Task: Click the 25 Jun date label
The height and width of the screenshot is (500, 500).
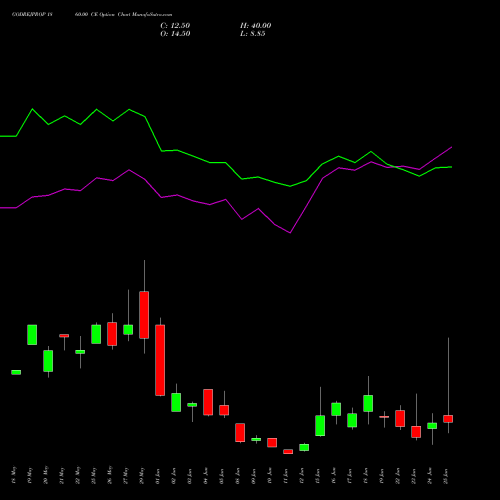Action: [446, 476]
